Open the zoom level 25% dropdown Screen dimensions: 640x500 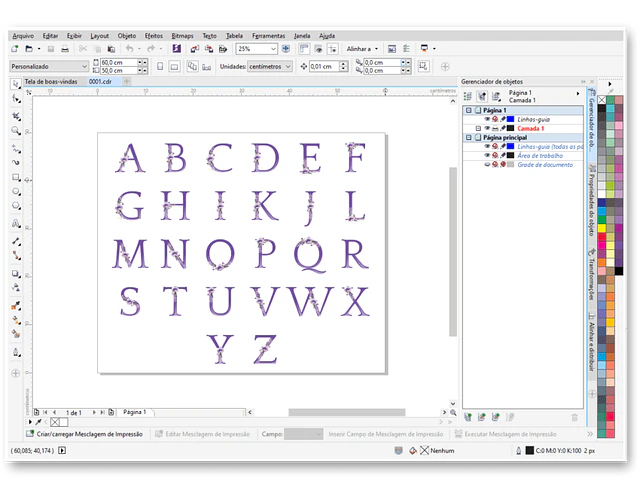coord(273,48)
